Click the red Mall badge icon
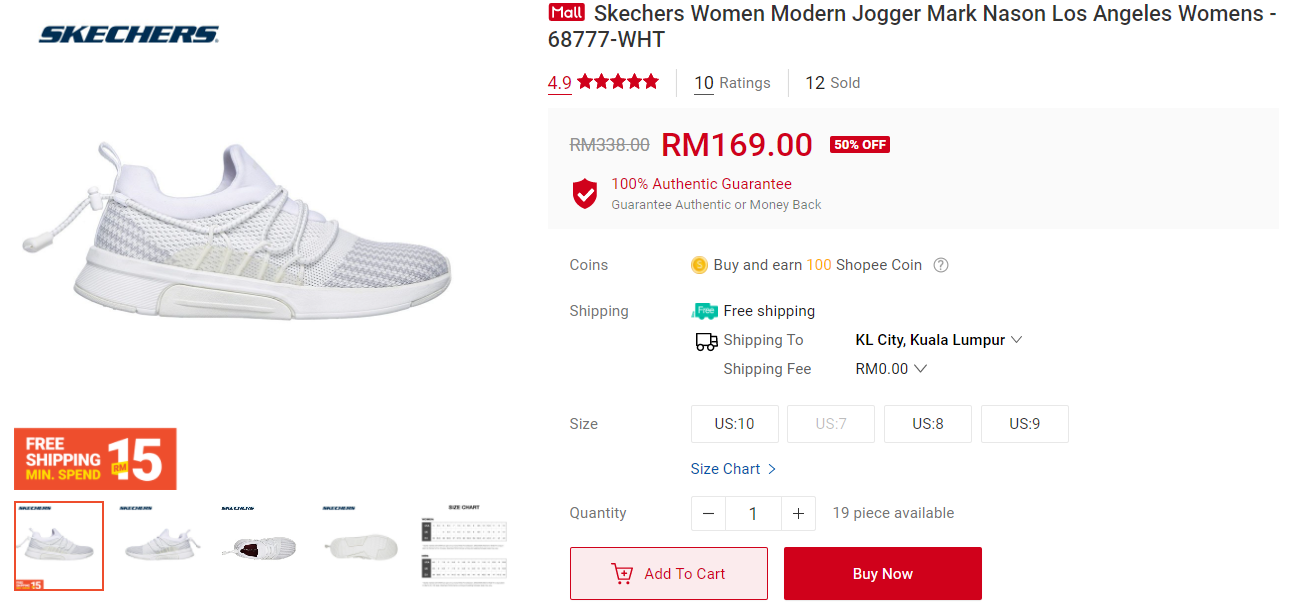1289x606 pixels. 566,13
